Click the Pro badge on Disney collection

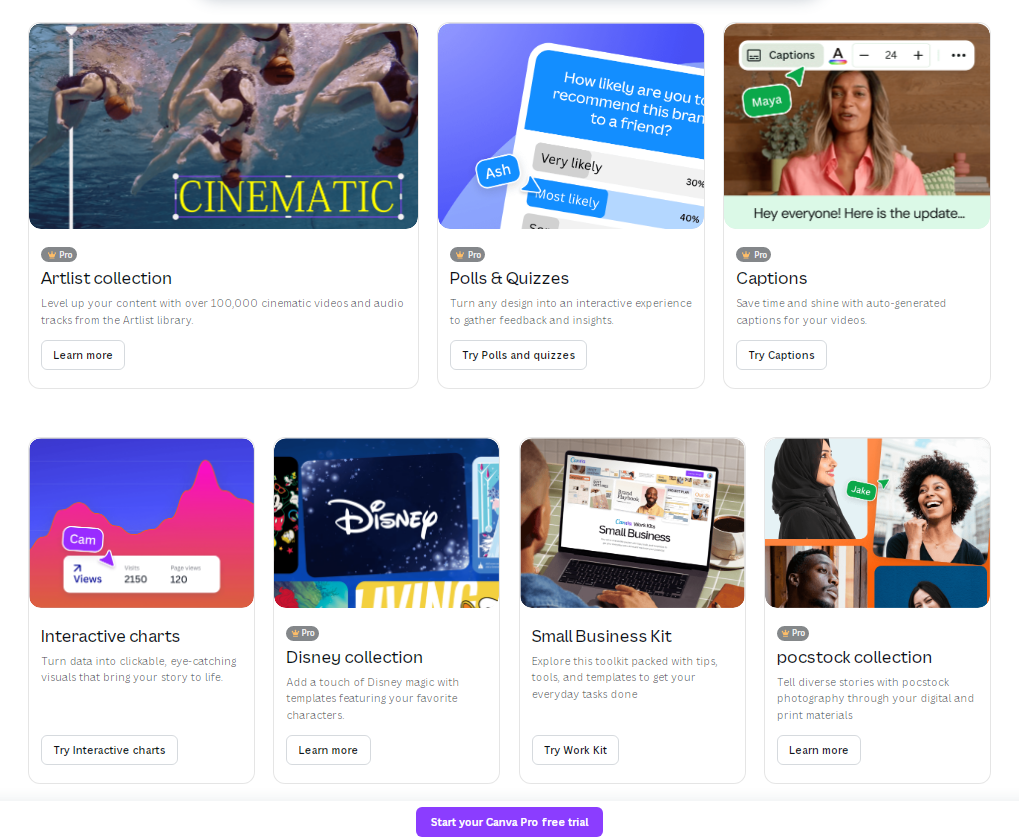(x=303, y=632)
